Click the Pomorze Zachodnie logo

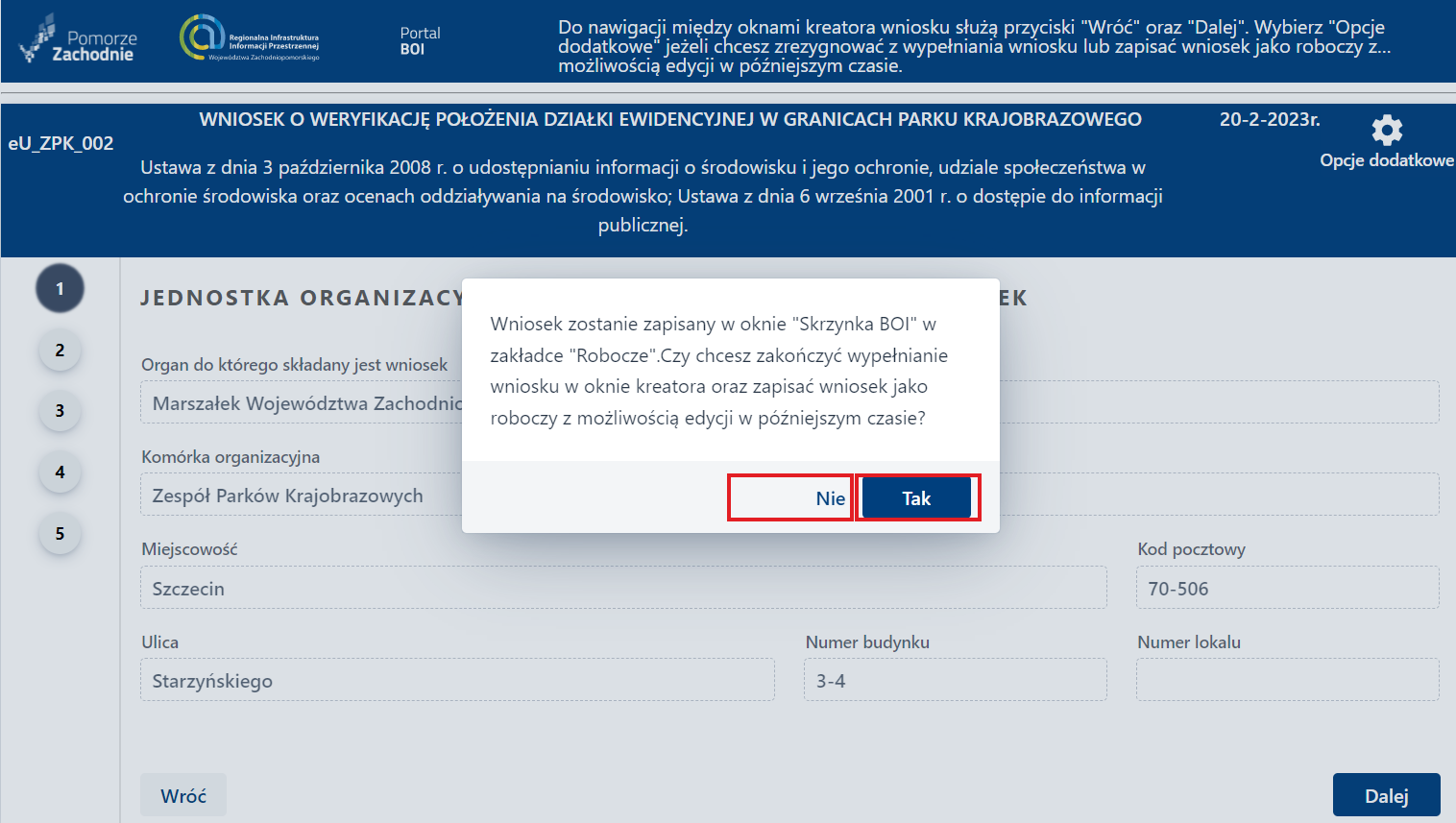tap(77, 40)
